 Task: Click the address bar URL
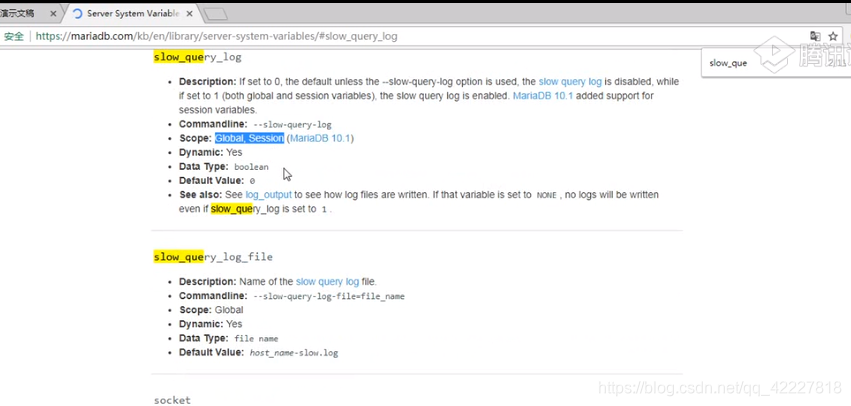pos(217,36)
